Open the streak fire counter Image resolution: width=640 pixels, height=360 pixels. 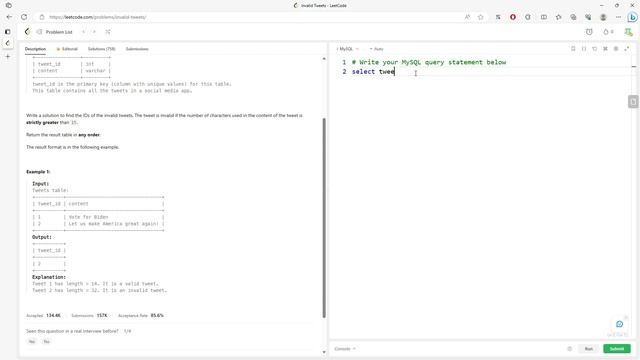coord(608,32)
